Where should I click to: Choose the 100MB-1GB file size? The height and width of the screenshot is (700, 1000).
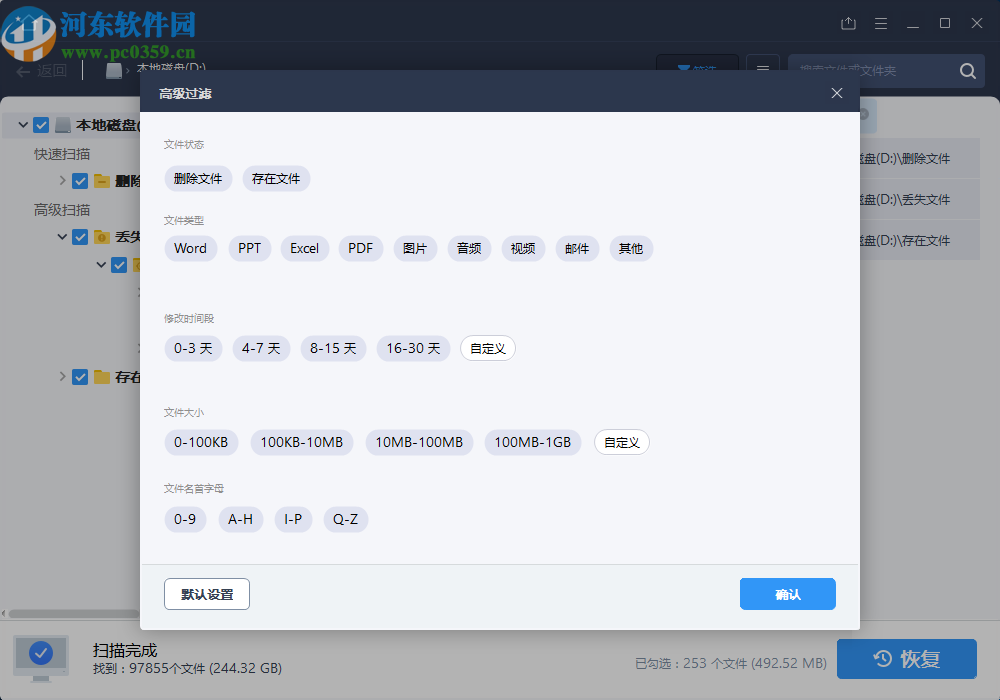533,442
